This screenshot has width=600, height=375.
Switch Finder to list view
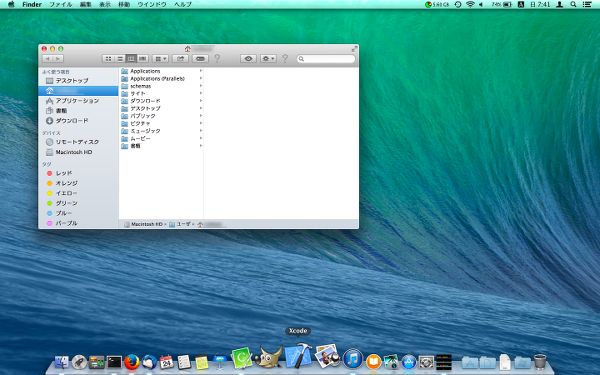120,59
